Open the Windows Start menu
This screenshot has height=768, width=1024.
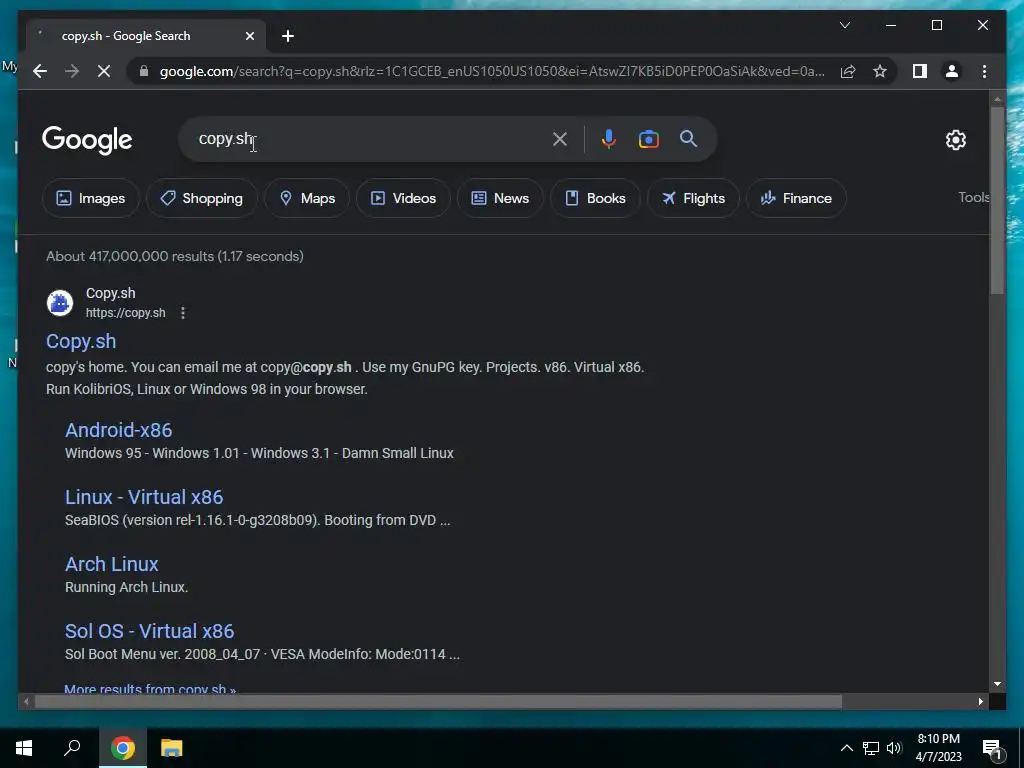[x=24, y=748]
